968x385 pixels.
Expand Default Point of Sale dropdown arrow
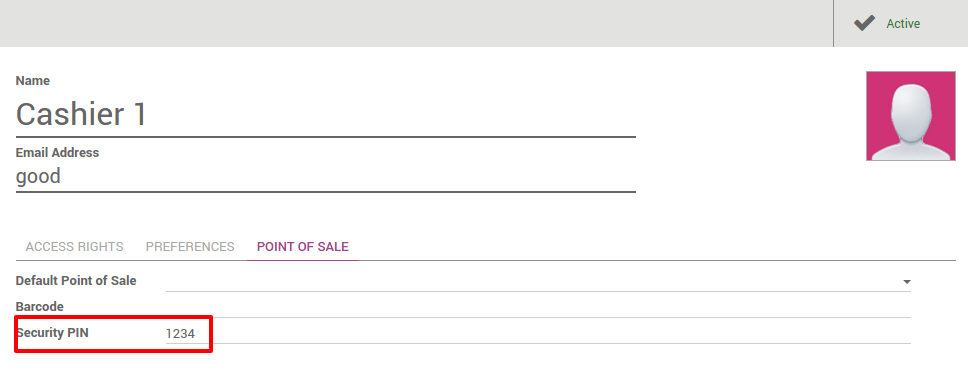tap(907, 281)
